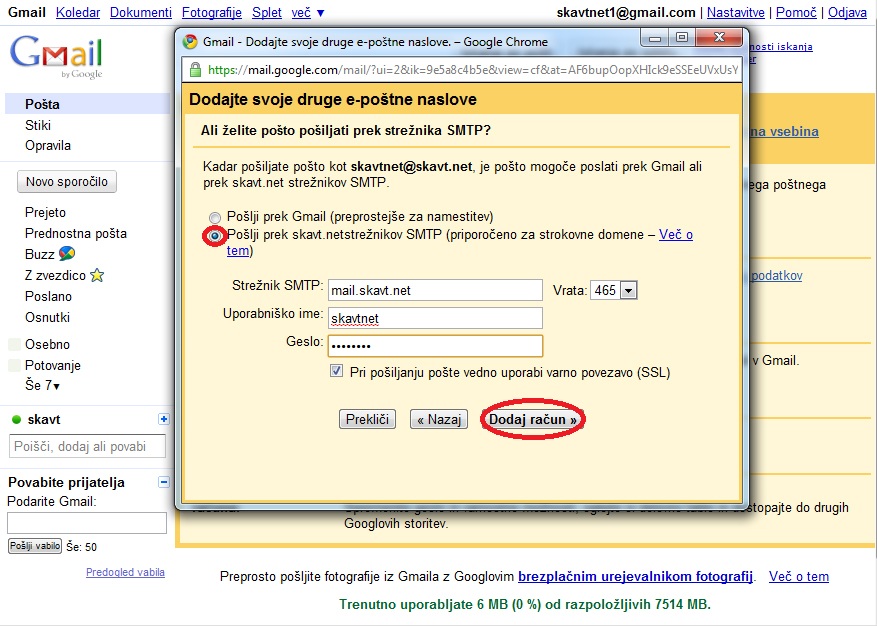Open the Predogled vabila link
The image size is (877, 626).
pyautogui.click(x=125, y=572)
